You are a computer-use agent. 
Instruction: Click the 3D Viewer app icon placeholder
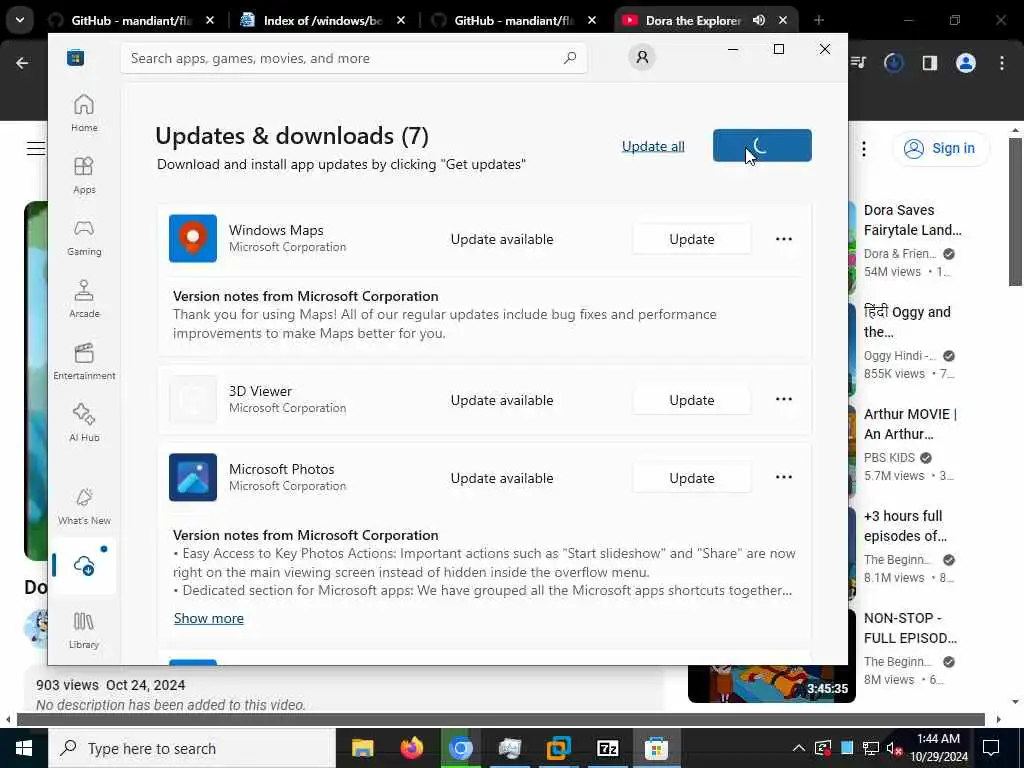193,399
